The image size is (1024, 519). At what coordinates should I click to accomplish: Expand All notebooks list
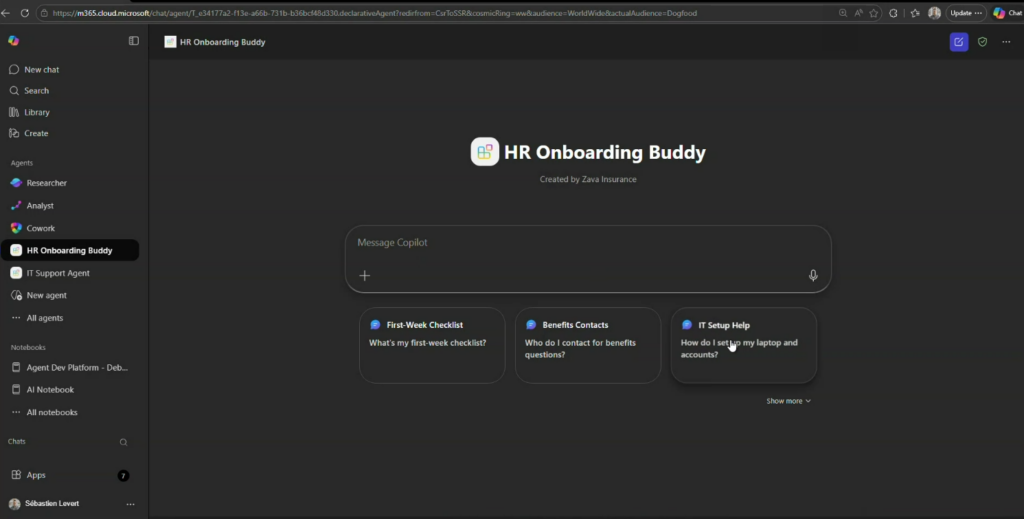click(51, 412)
